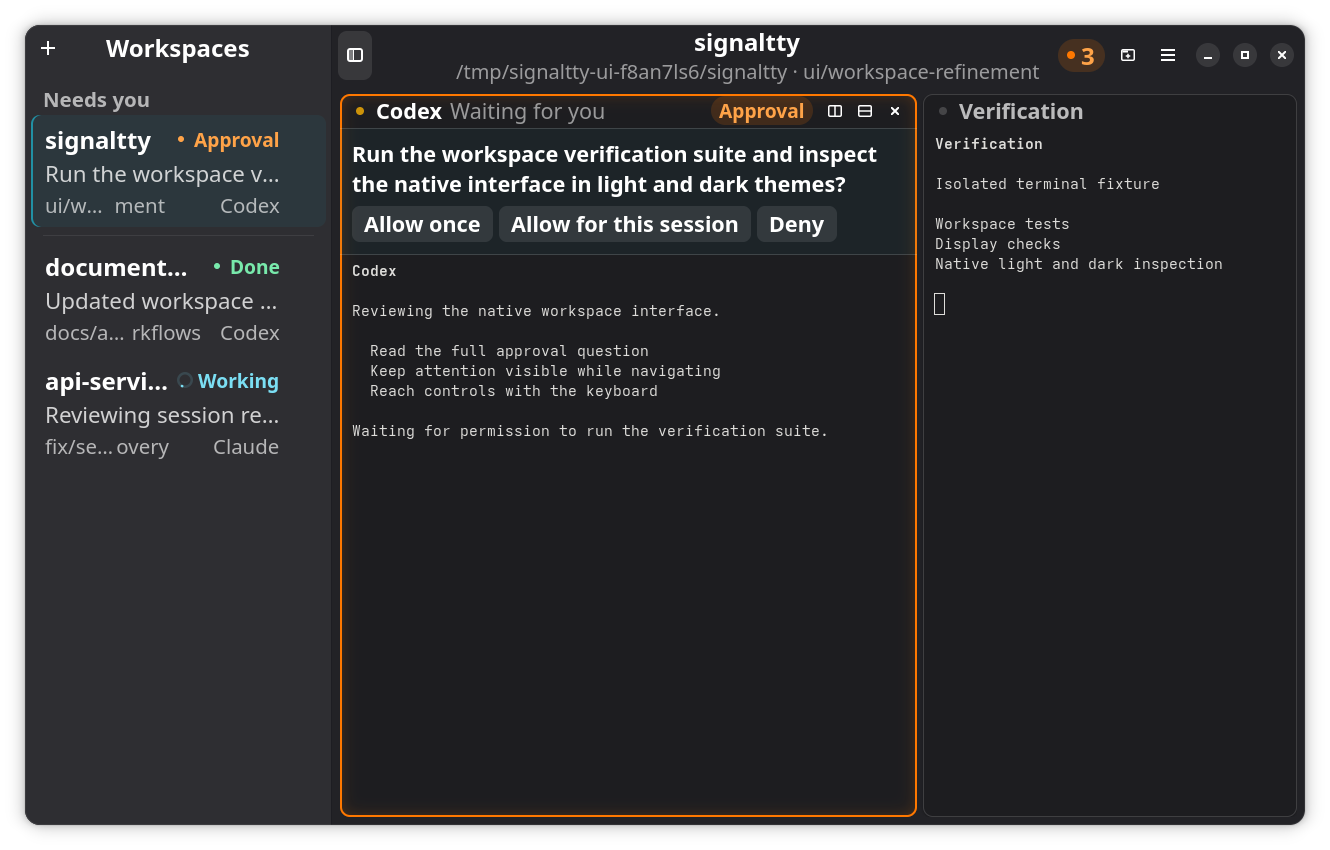
Task: Click the working spinner icon beside api-servi
Action: pos(184,380)
